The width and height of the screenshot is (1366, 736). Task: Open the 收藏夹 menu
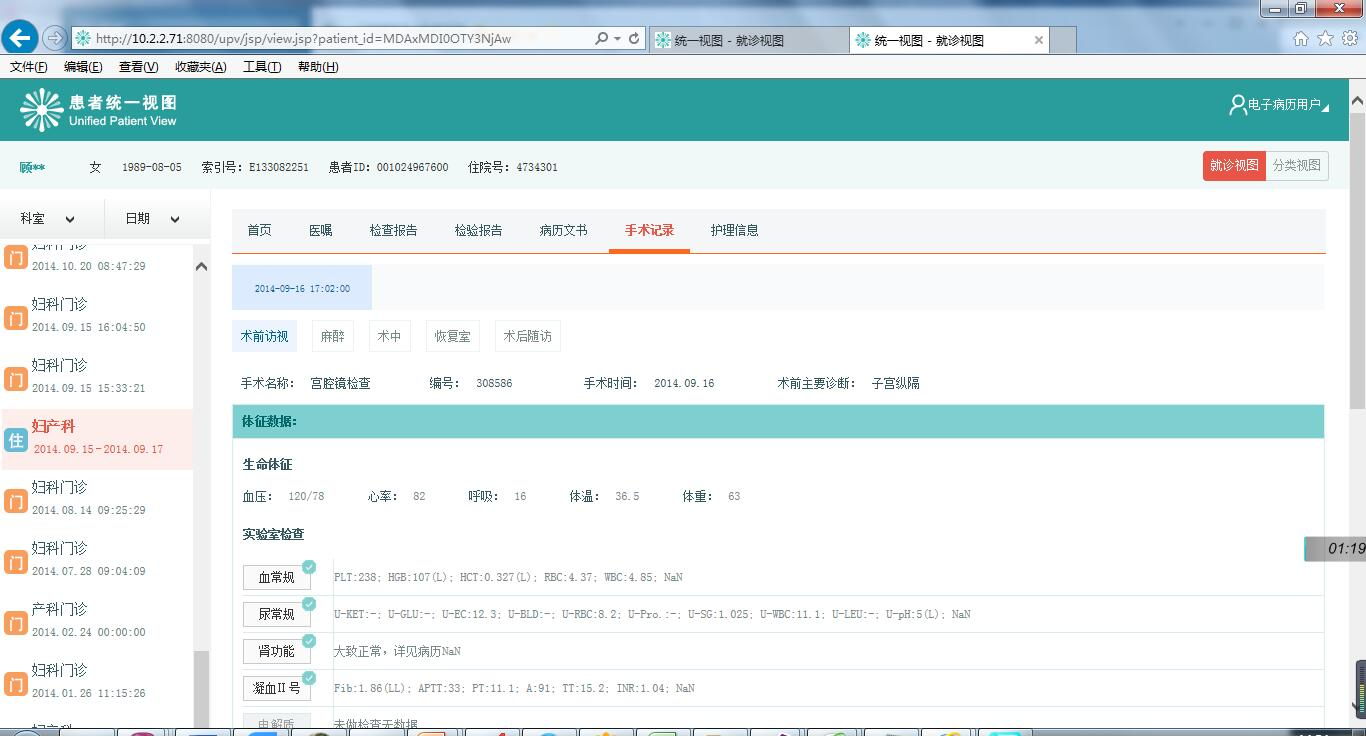click(200, 67)
